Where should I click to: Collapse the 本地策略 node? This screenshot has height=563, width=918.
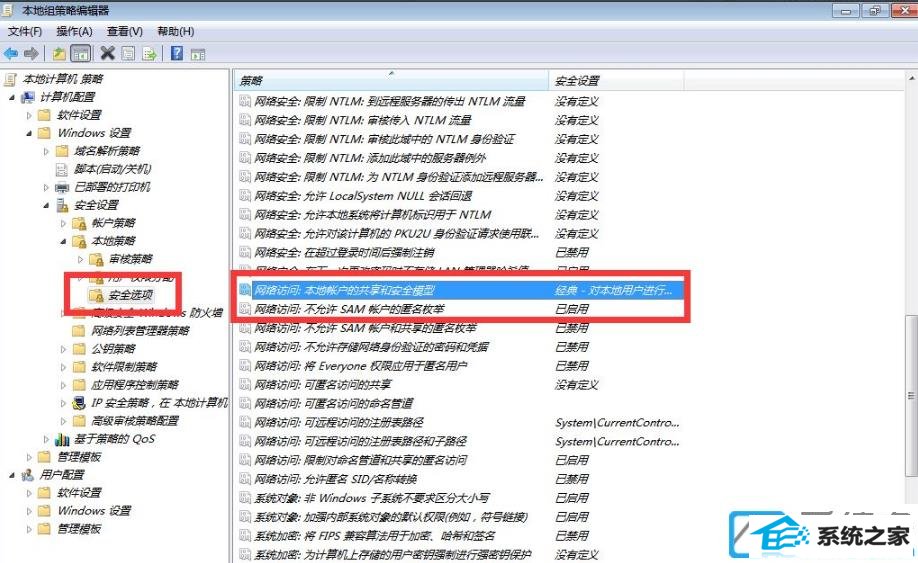tap(63, 241)
